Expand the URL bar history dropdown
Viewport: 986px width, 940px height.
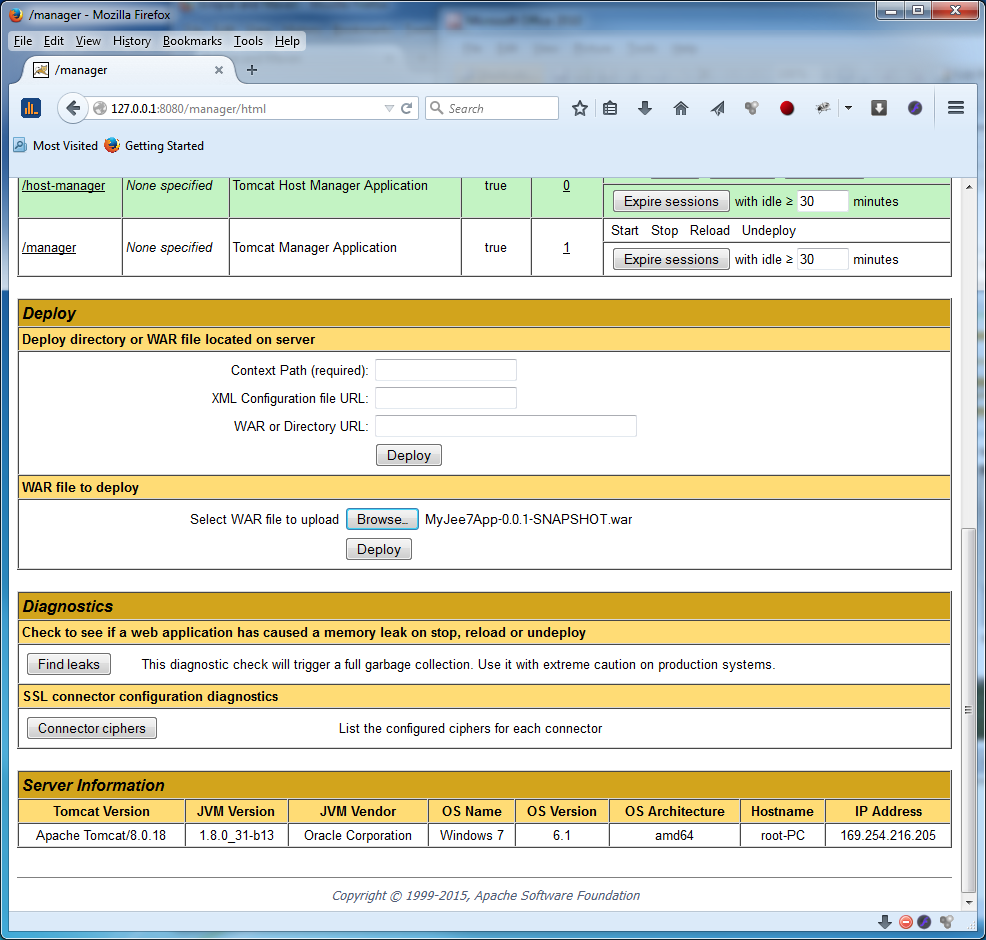[x=389, y=108]
